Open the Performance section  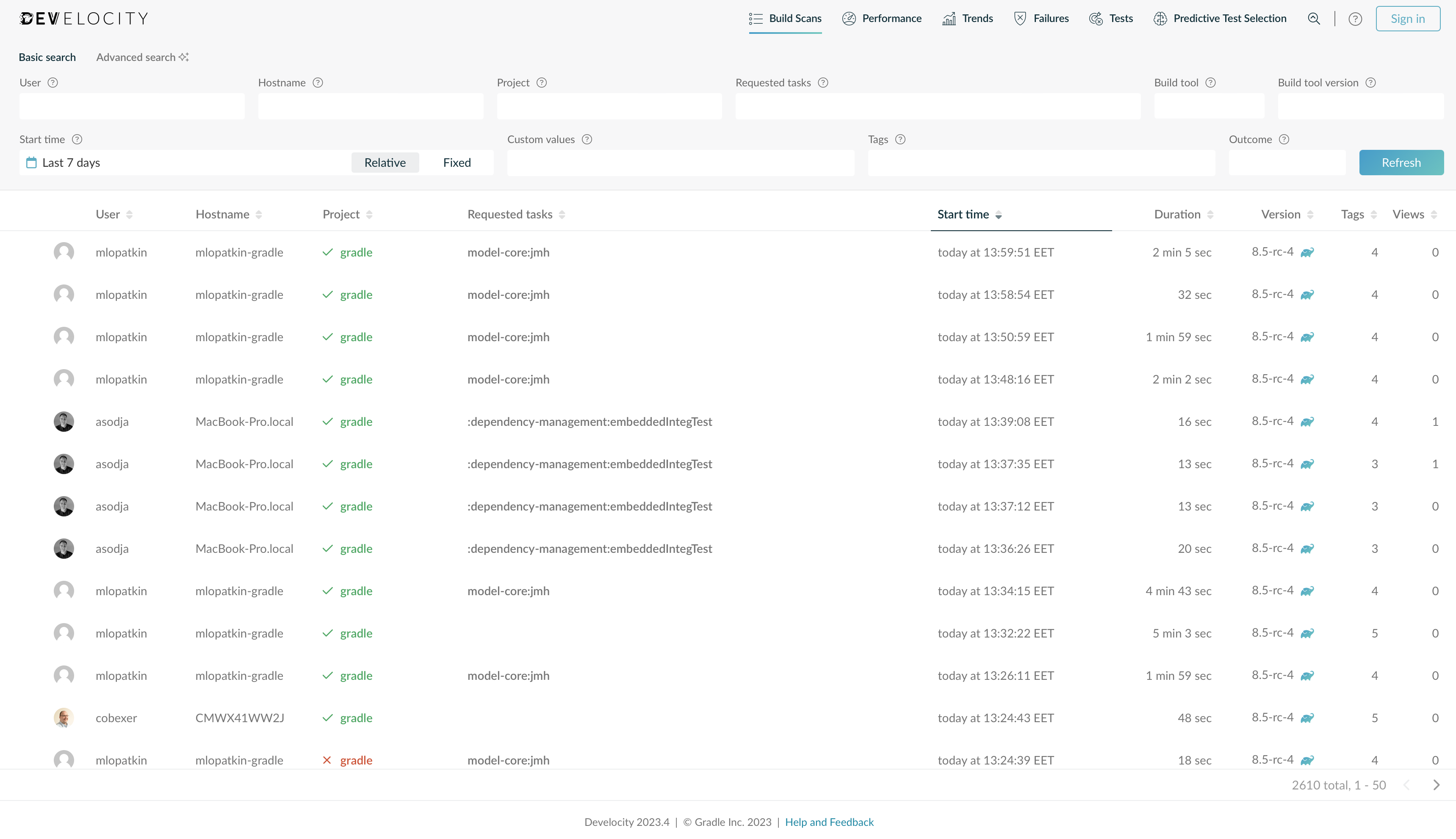click(x=881, y=18)
